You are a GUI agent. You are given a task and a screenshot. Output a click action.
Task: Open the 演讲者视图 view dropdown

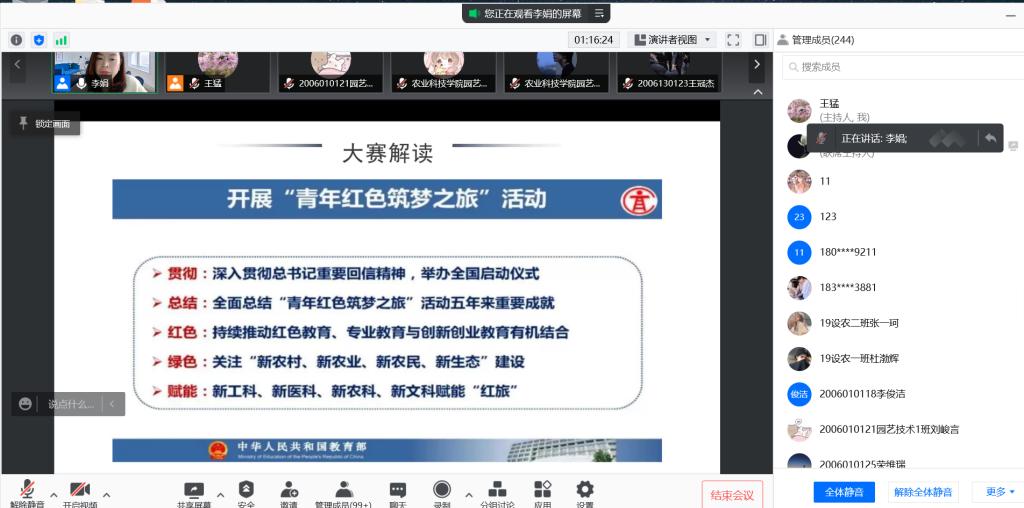click(x=672, y=40)
